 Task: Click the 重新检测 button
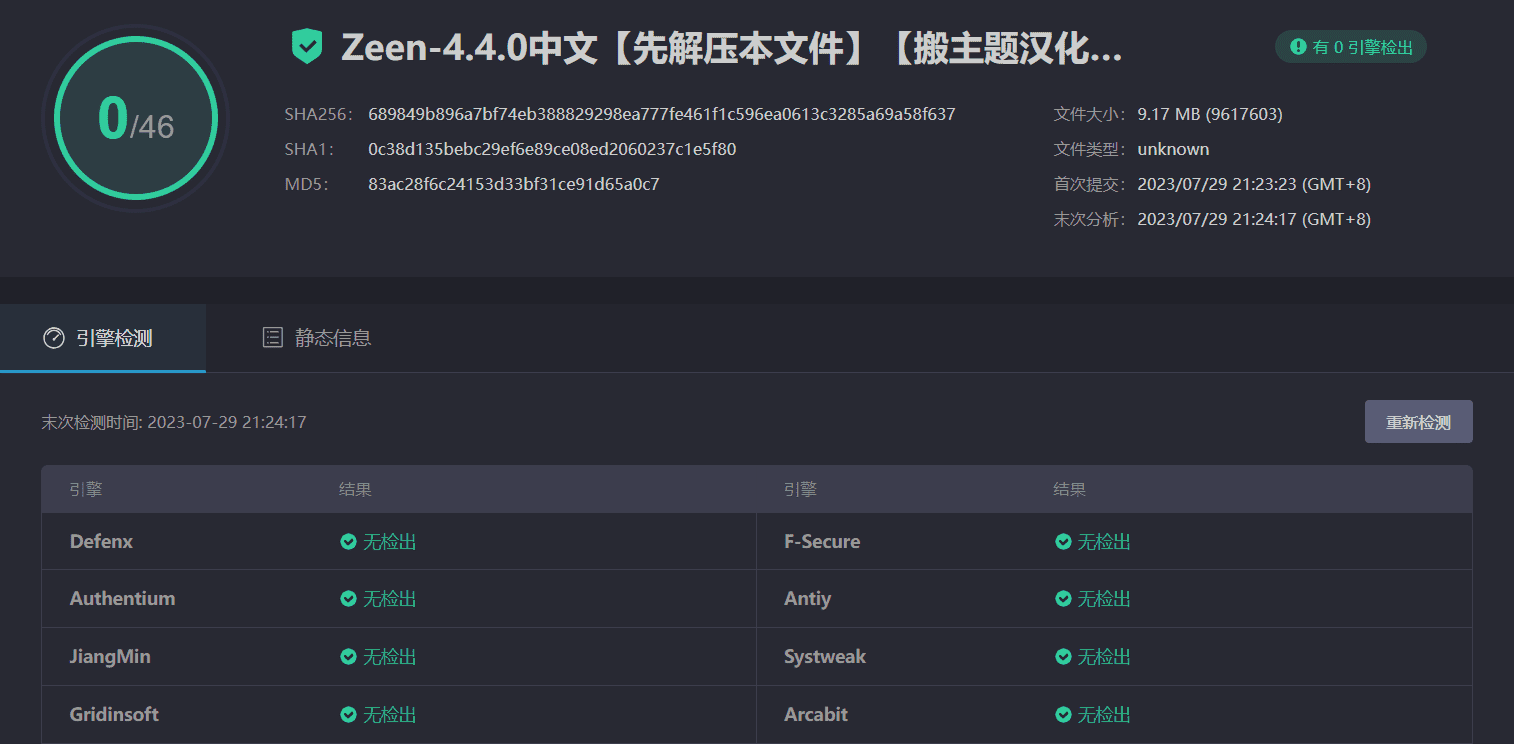point(1418,422)
